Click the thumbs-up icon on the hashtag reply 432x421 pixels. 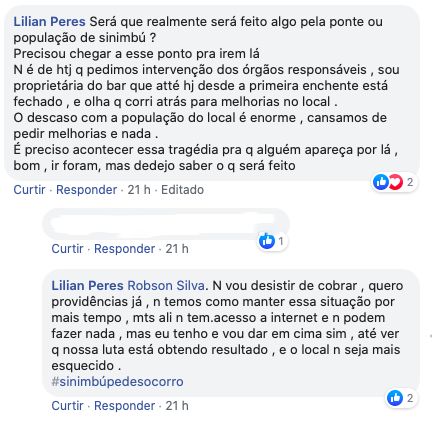395,398
